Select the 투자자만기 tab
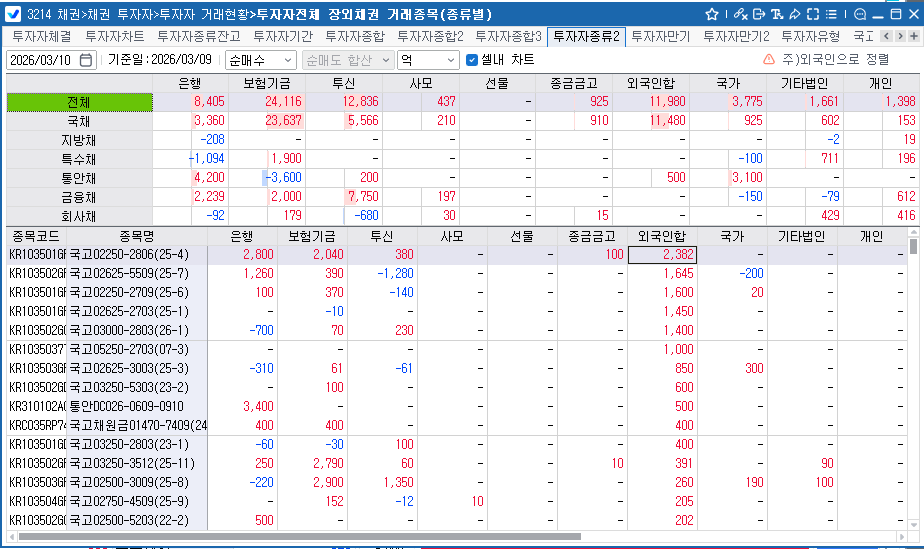 (664, 36)
